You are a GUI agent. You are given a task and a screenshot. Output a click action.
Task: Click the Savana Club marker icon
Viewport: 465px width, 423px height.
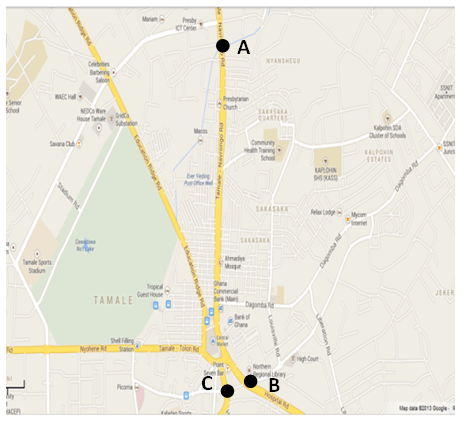(x=79, y=144)
